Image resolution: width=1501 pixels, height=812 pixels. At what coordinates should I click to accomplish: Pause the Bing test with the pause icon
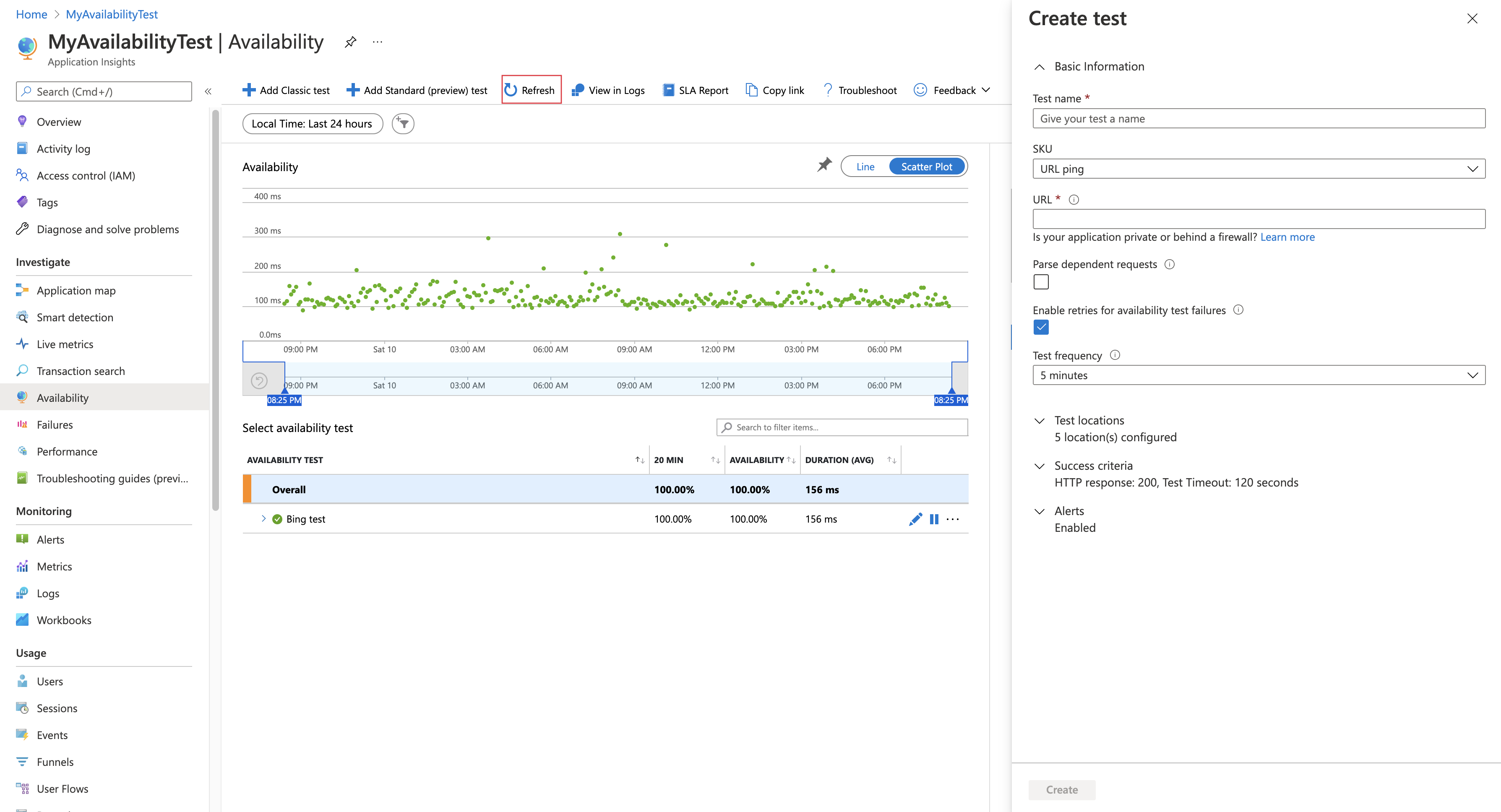(x=934, y=519)
